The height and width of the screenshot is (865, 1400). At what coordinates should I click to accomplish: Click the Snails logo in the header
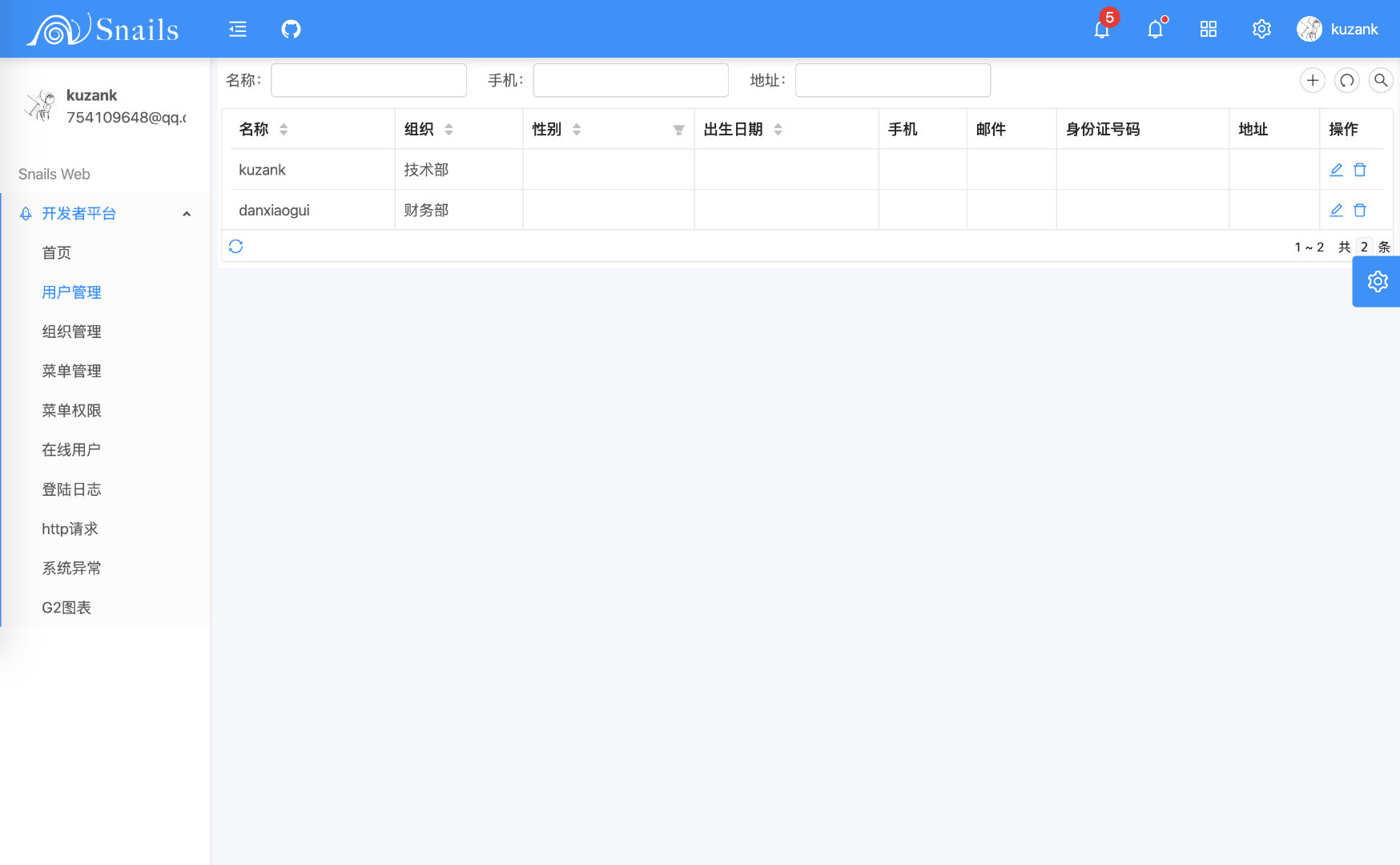103,30
